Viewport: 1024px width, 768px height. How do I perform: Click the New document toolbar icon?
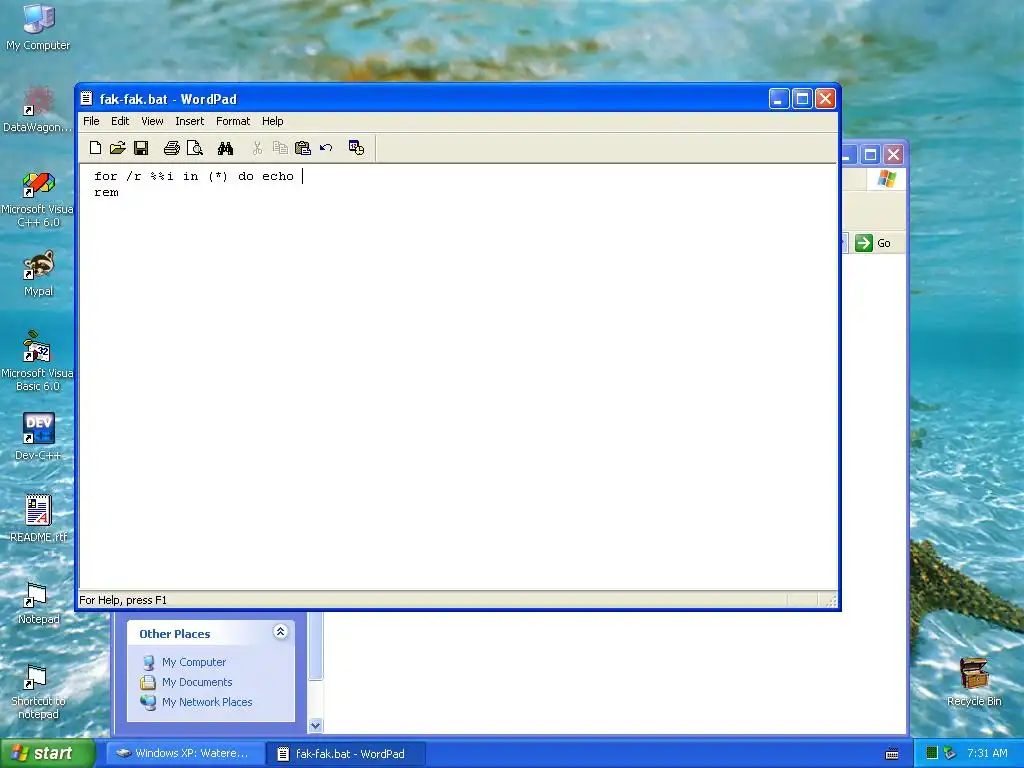[x=95, y=148]
